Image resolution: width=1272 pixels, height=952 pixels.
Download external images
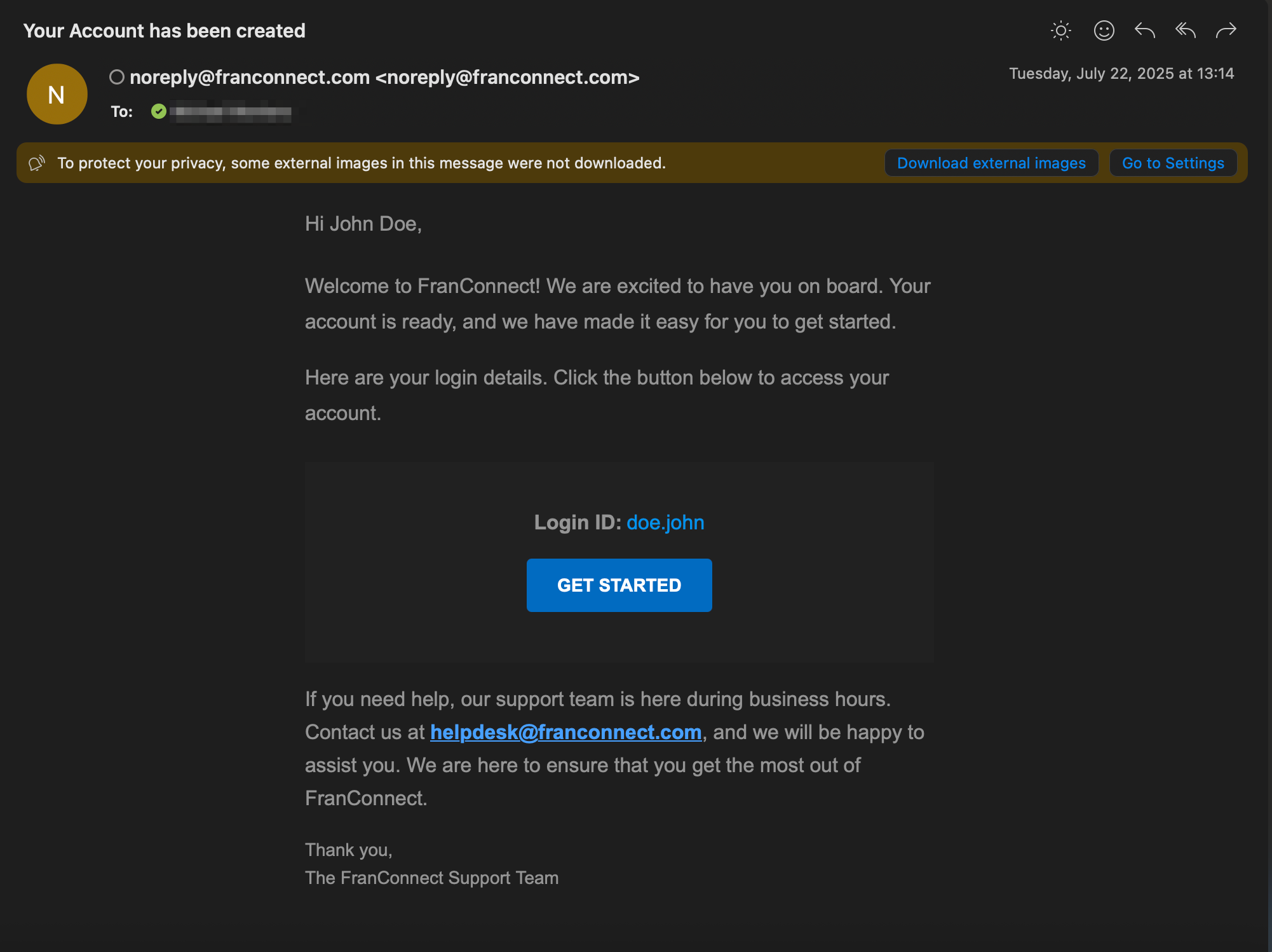coord(991,163)
